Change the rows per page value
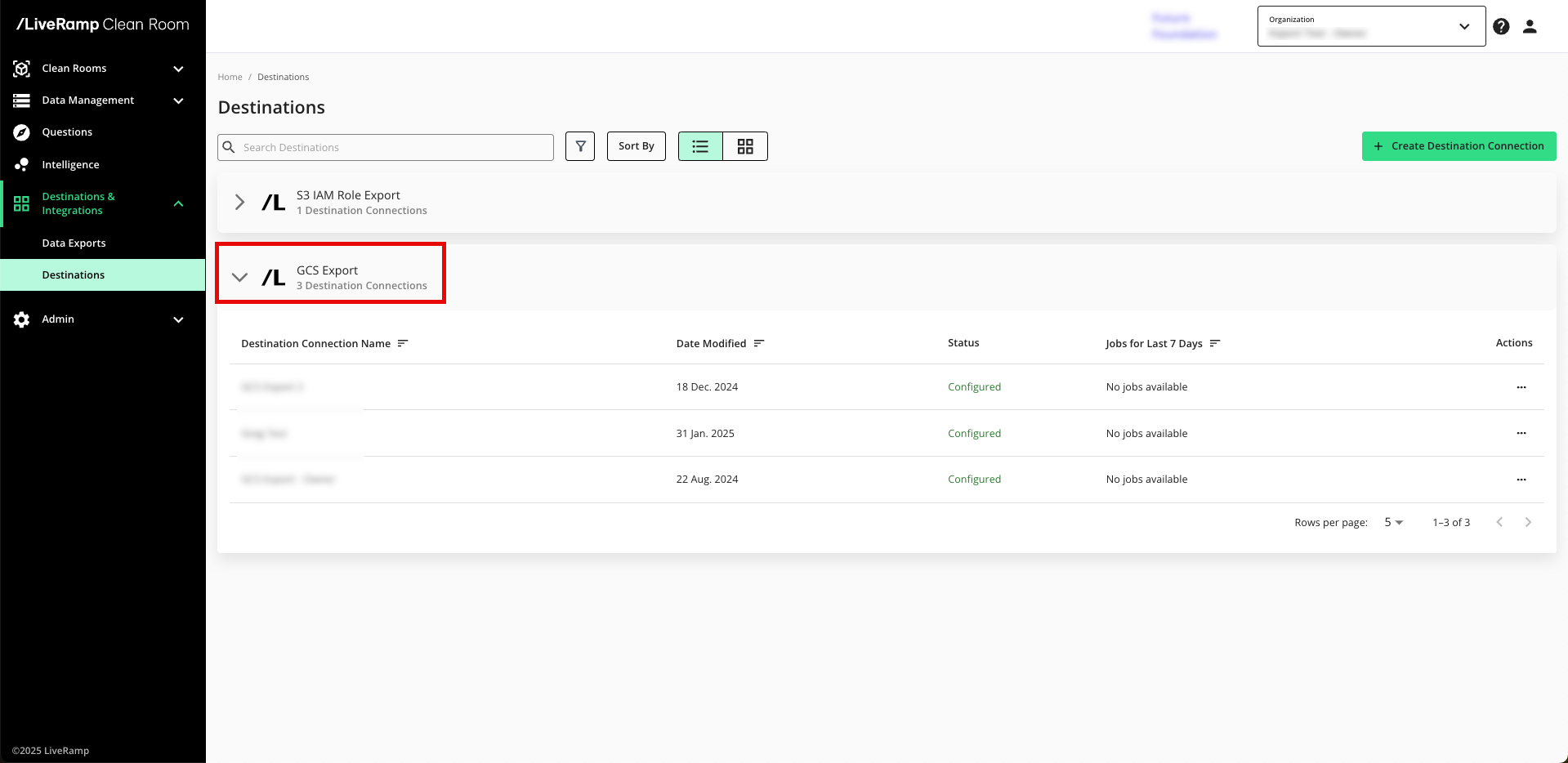 click(1393, 522)
